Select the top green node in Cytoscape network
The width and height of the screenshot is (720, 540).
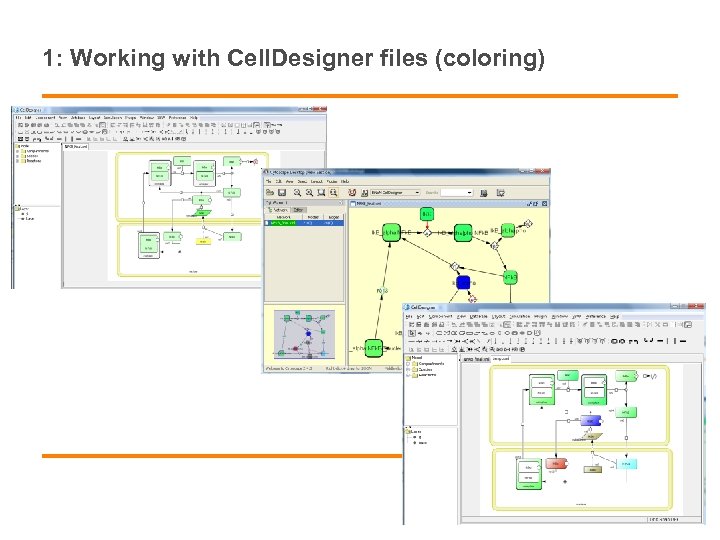(x=427, y=214)
